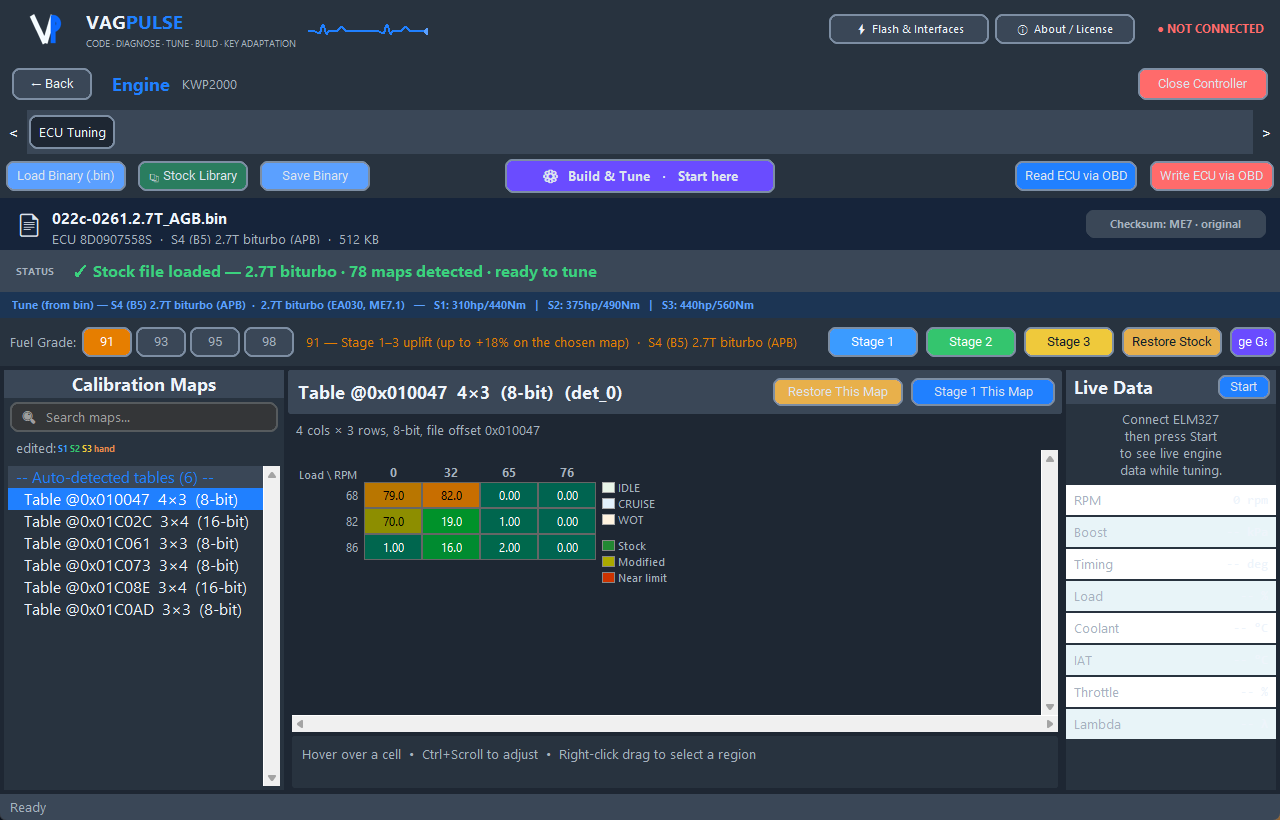1280x820 pixels.
Task: Select fuel grade 93
Action: pos(161,342)
